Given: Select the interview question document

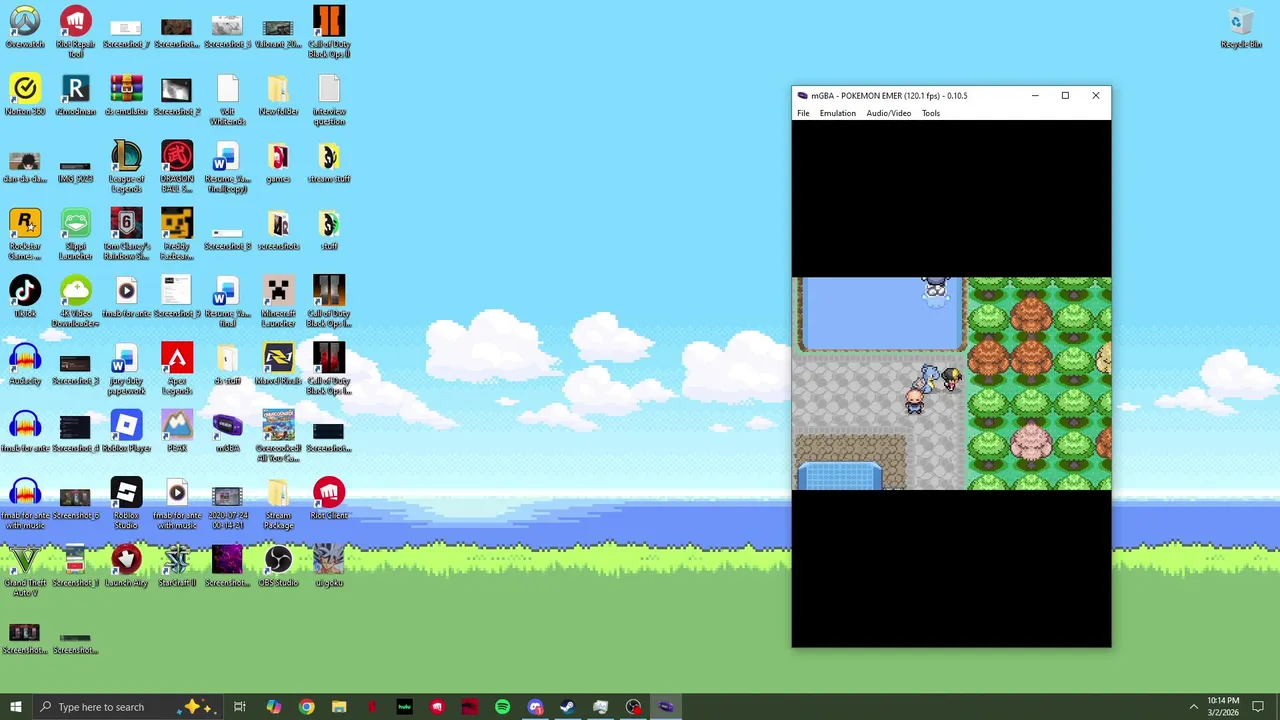Looking at the screenshot, I should point(329,99).
